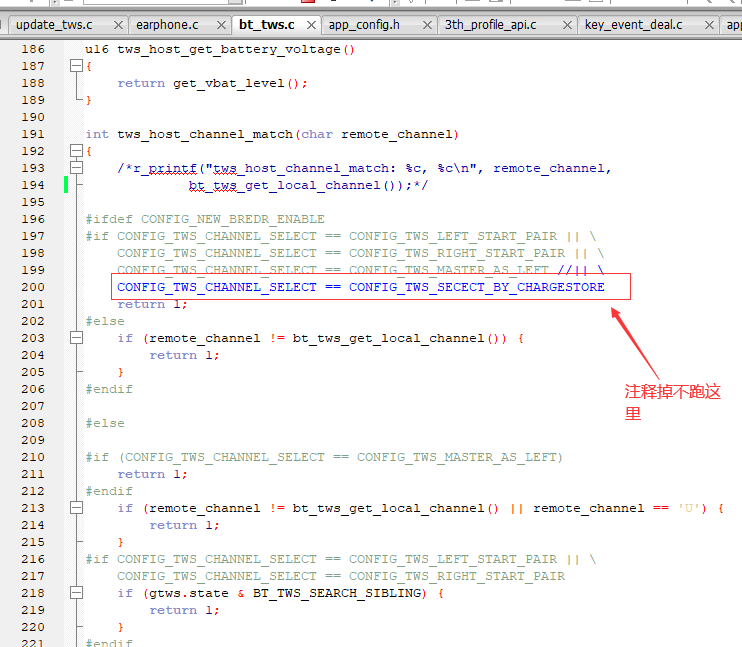
Task: Click line number 200 in the margin
Action: tap(33, 287)
